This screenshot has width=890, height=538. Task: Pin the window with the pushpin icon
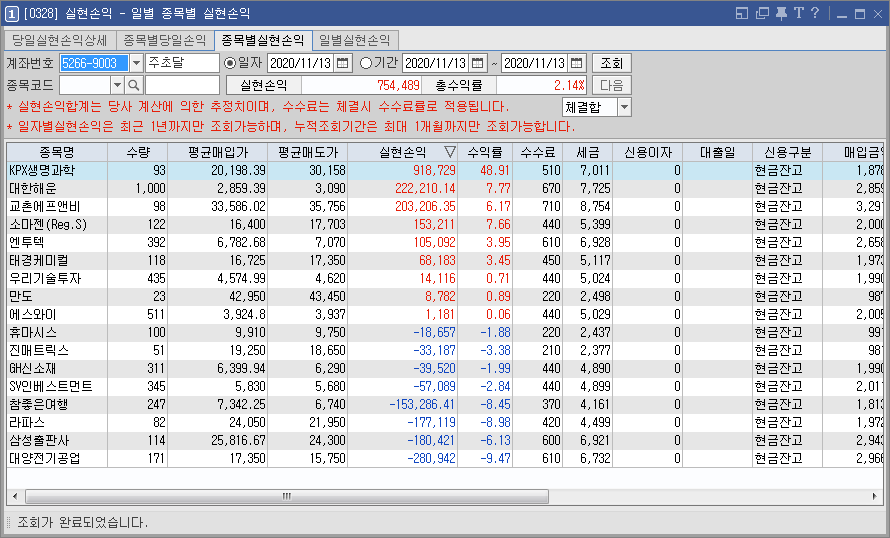pos(782,13)
